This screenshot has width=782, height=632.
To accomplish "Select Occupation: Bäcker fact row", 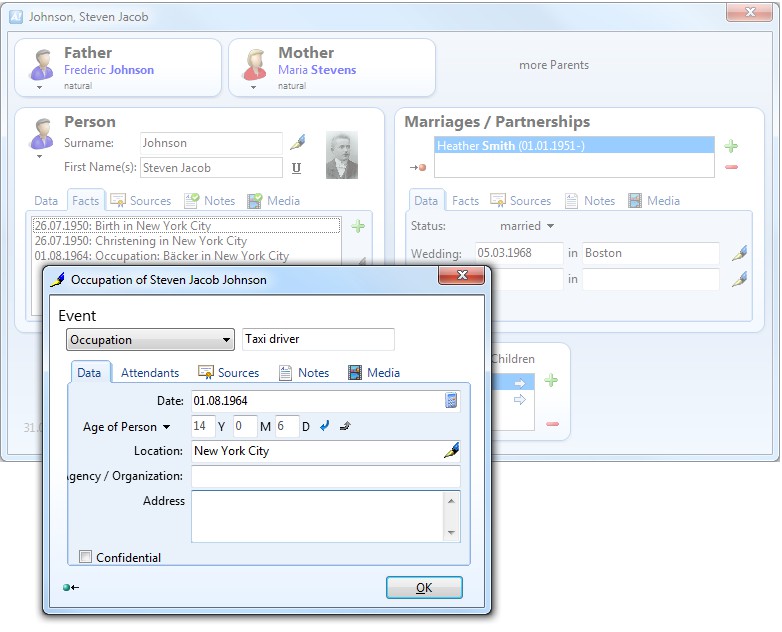I will click(x=187, y=256).
